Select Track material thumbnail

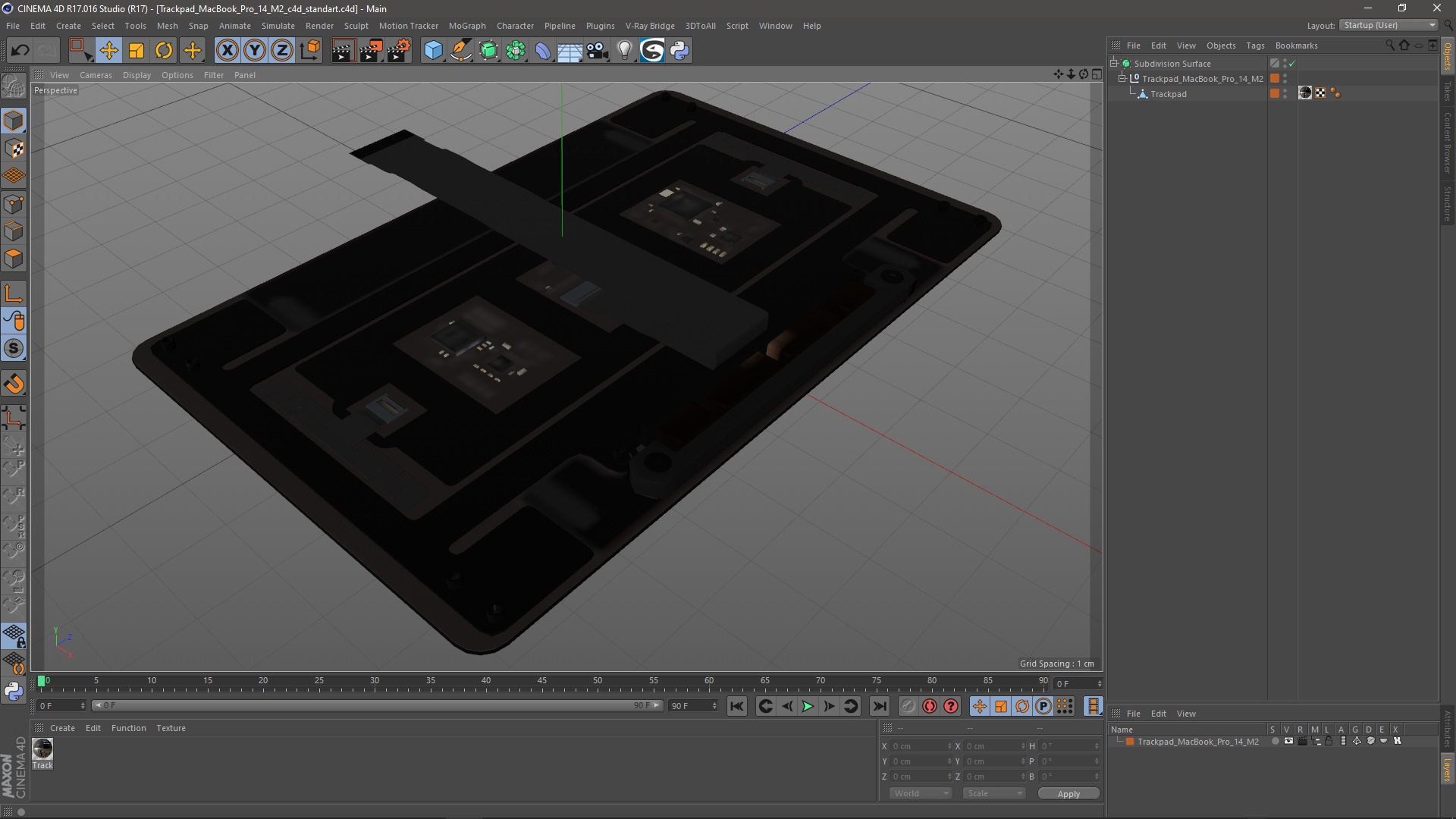42,749
